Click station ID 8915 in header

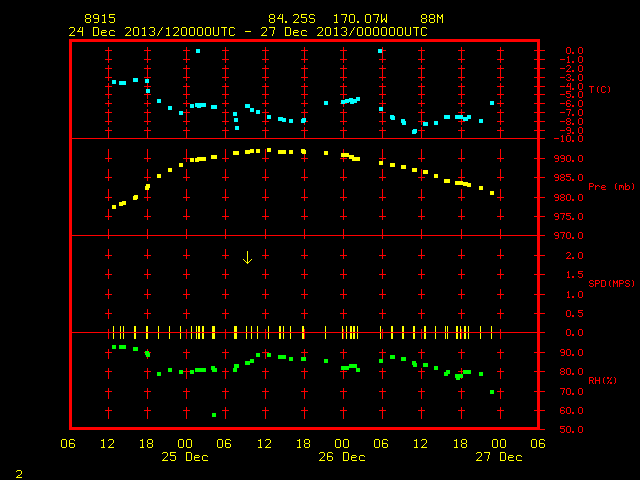pos(100,19)
